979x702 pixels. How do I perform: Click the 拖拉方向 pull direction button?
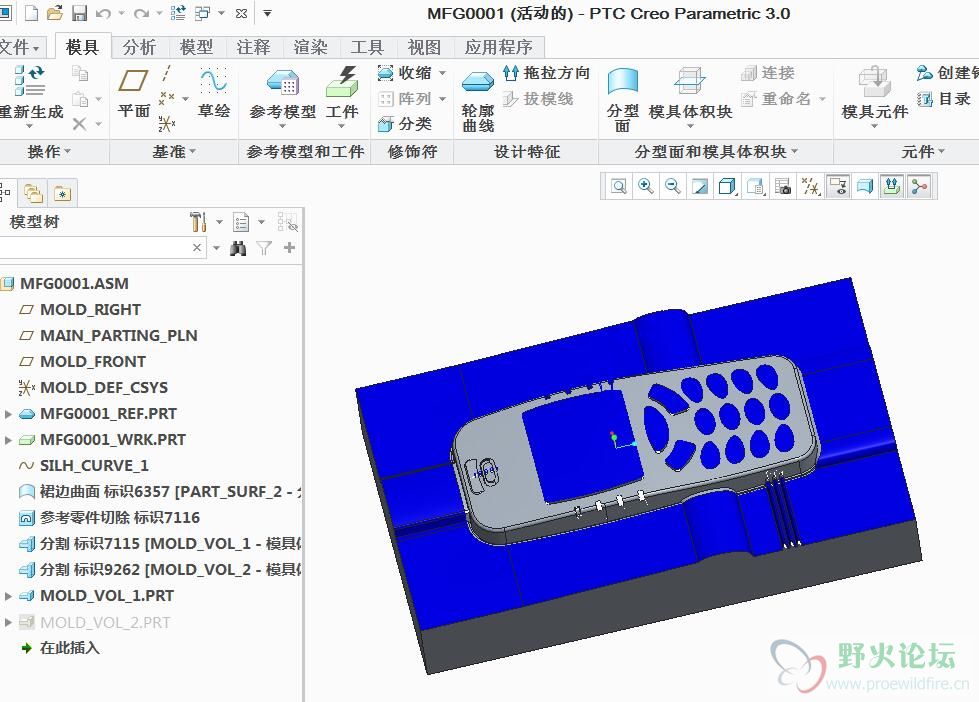coord(546,73)
